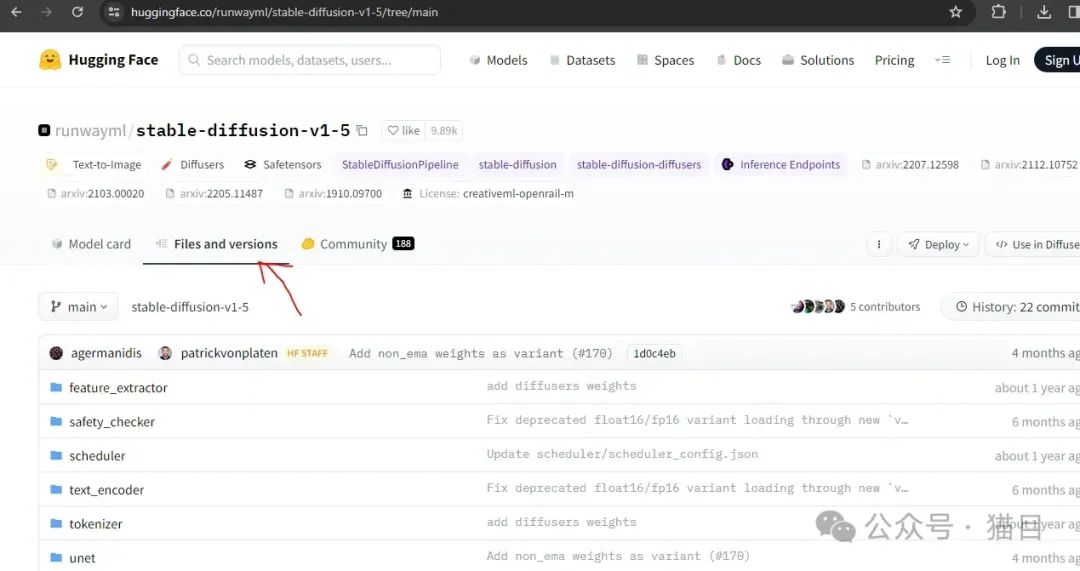This screenshot has width=1080, height=571.
Task: Open the tokenizer folder icon
Action: 56,523
